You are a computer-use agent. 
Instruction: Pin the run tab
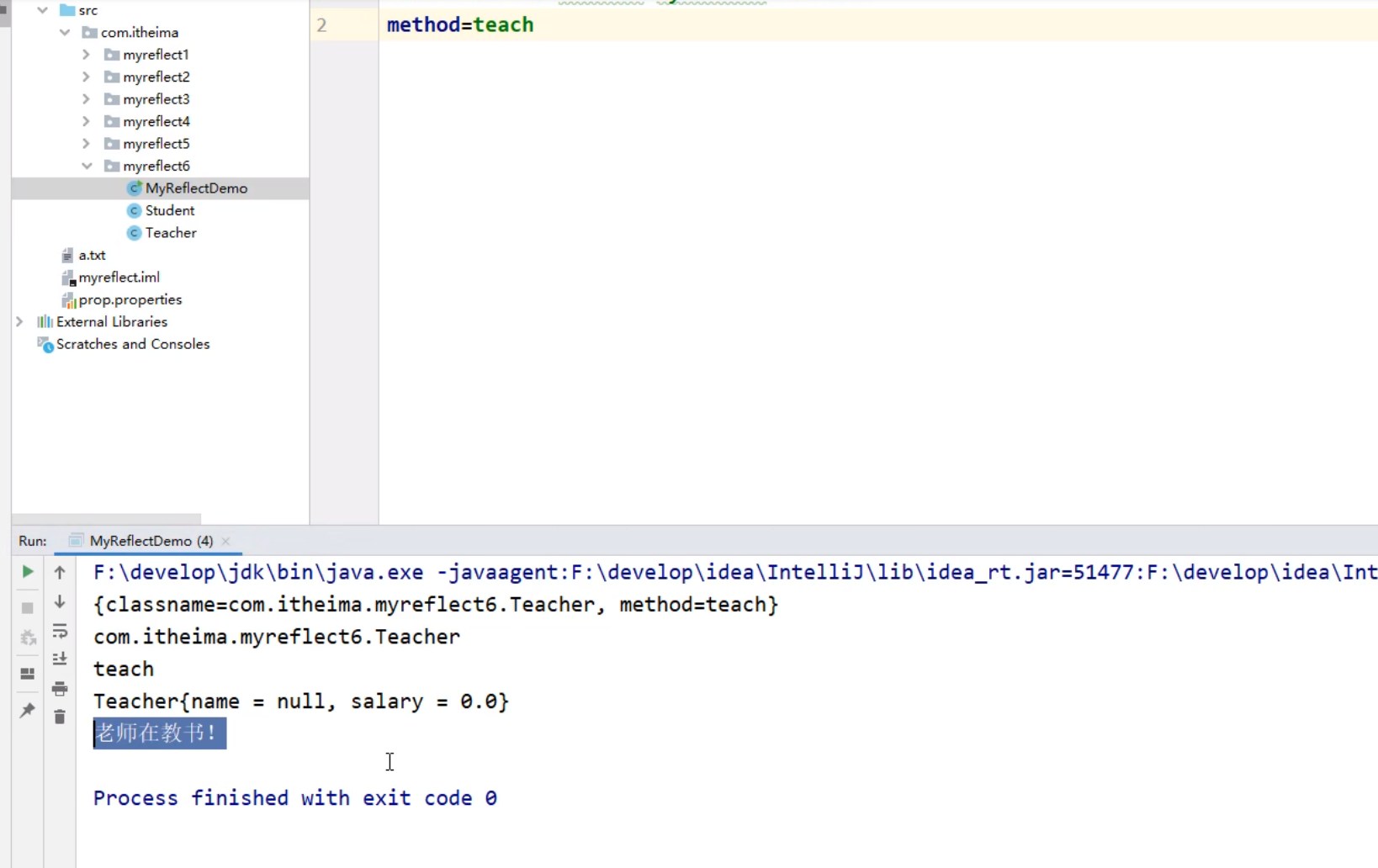[x=27, y=710]
